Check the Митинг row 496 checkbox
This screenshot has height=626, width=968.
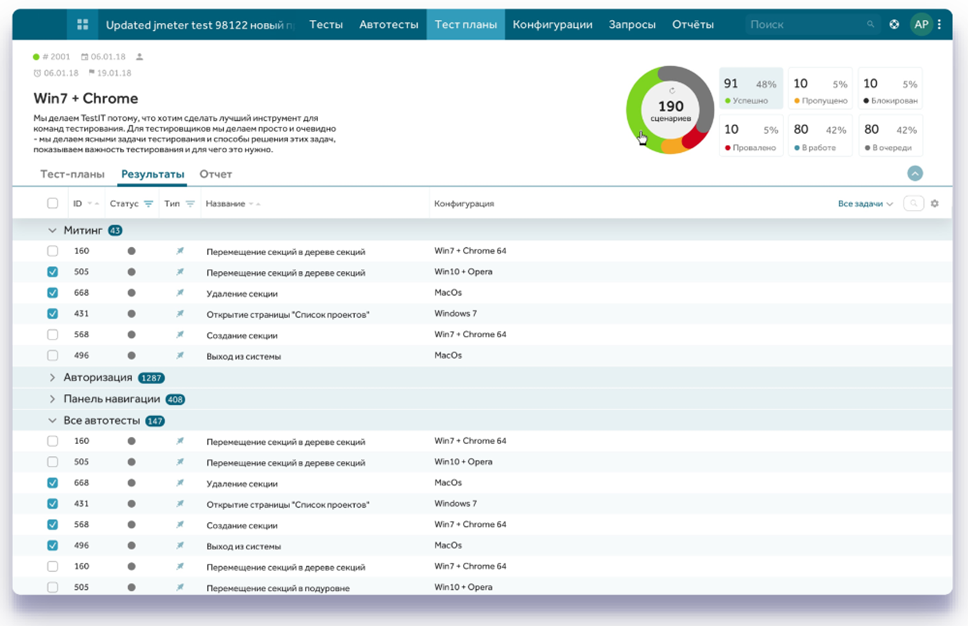point(52,356)
